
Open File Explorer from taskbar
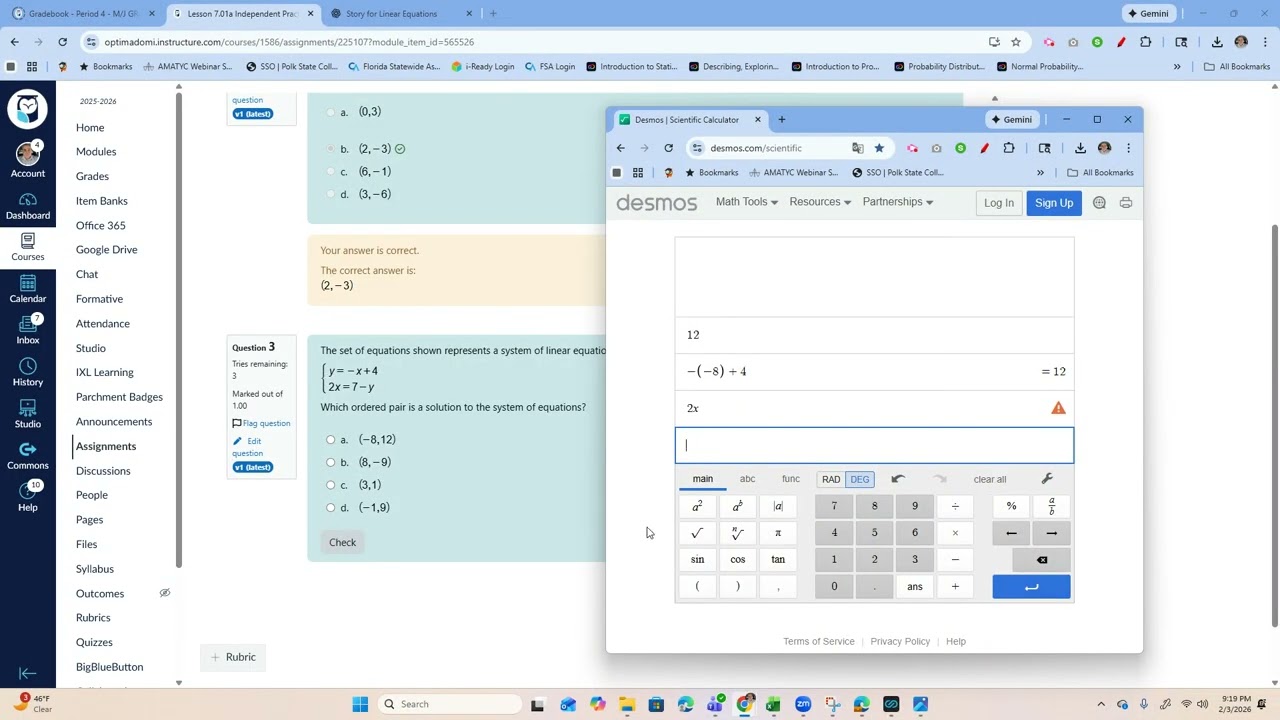pos(627,704)
